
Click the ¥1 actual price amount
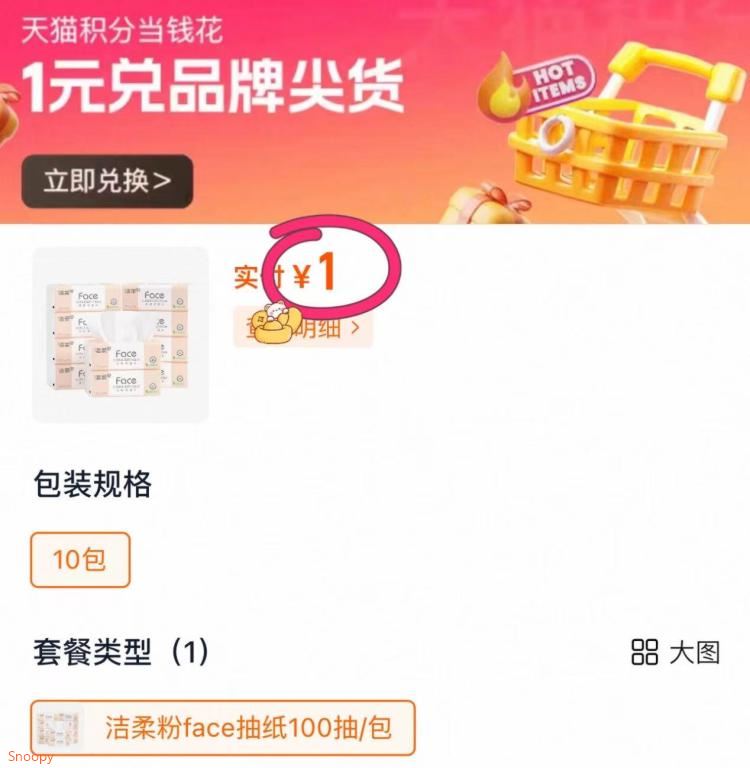click(315, 271)
